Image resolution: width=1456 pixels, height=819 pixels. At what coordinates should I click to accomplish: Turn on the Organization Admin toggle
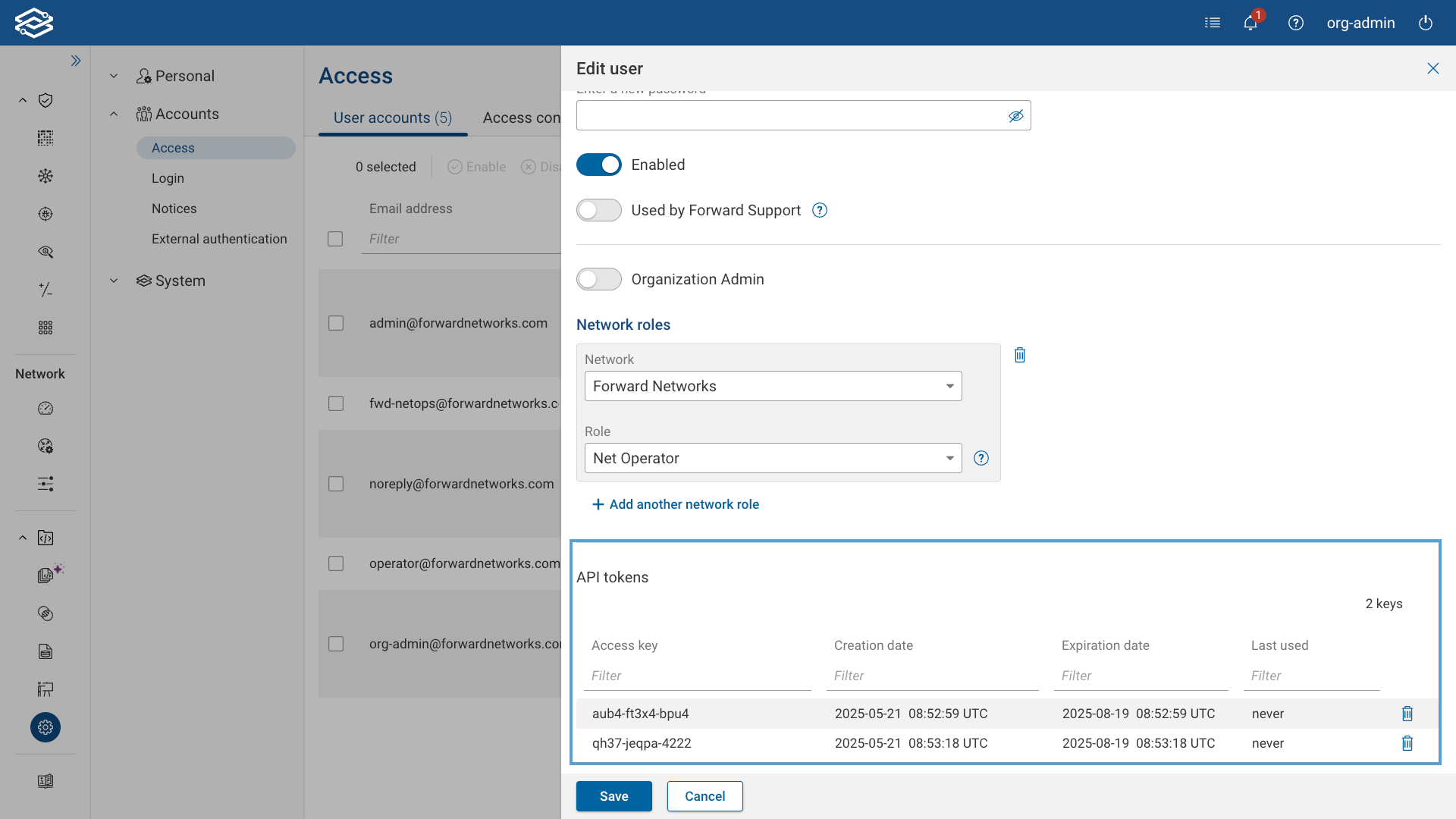[x=599, y=279]
